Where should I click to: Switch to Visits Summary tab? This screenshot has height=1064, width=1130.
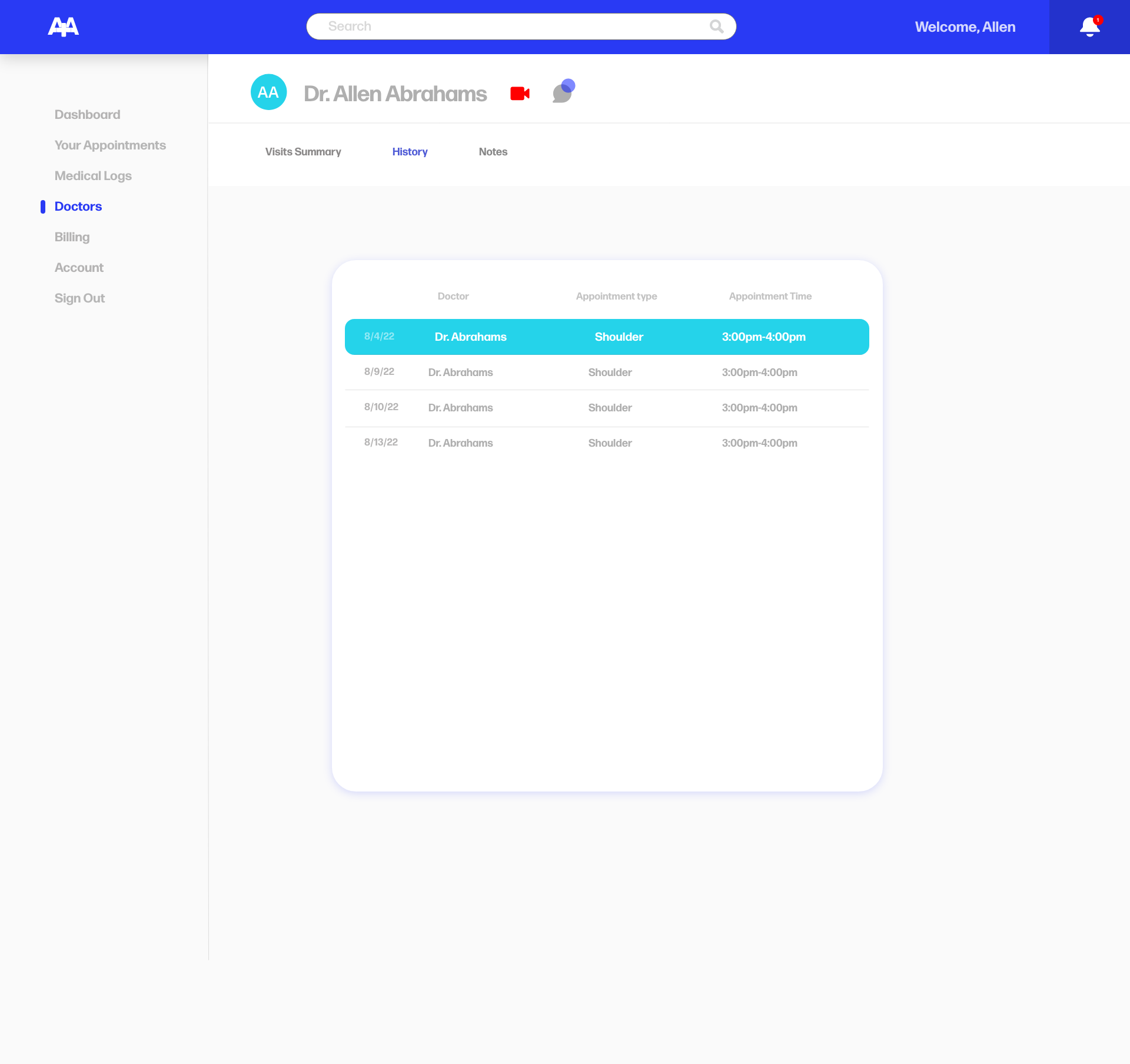[303, 152]
